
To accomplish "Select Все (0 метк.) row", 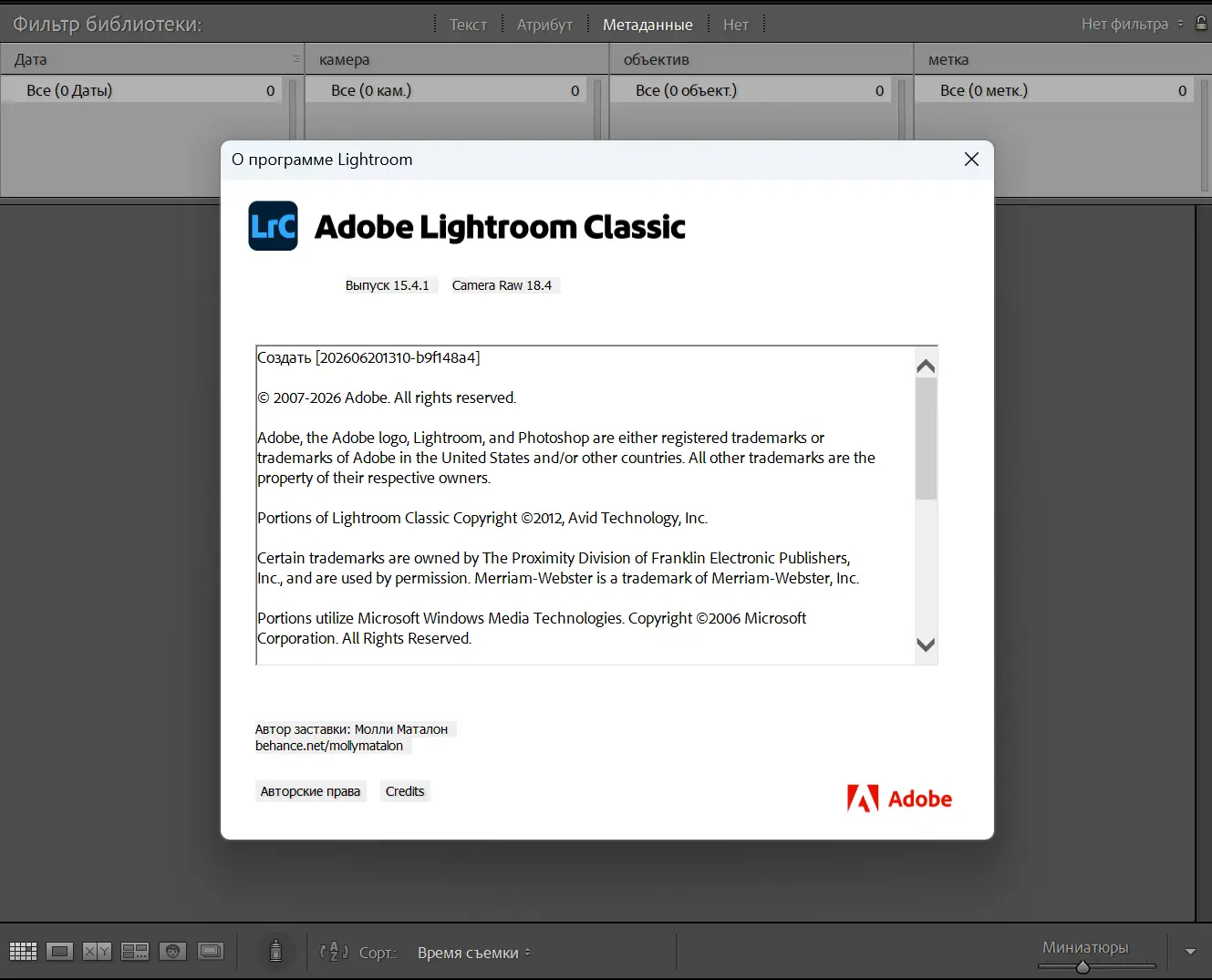I will [x=1056, y=90].
